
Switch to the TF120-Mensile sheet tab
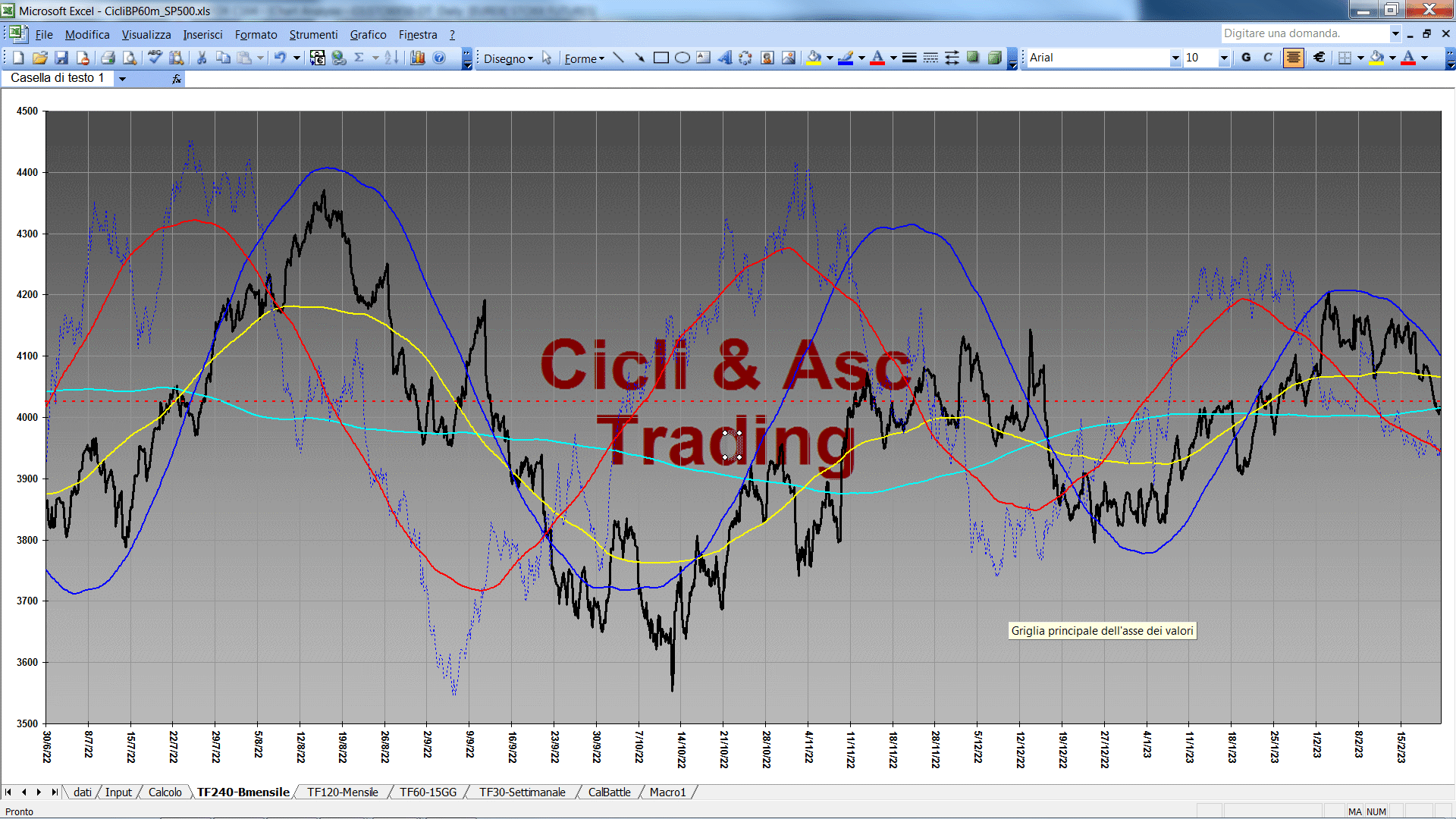(x=342, y=792)
